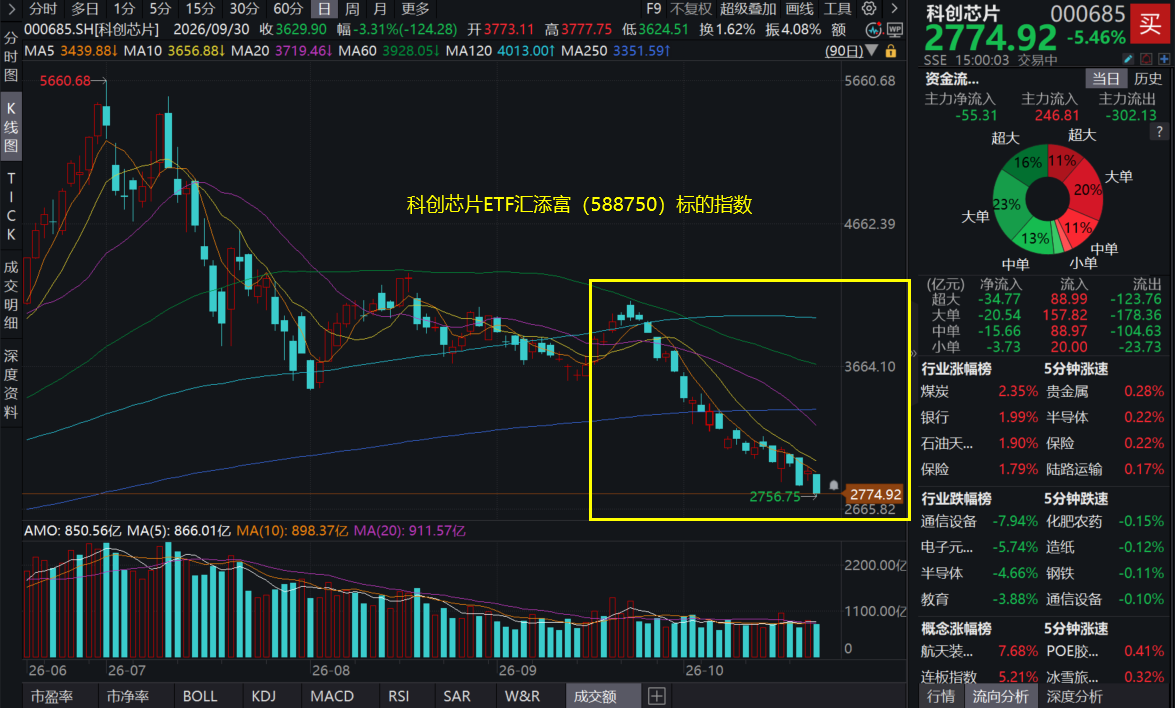Viewport: 1175px width, 708px height.
Task: Switch to the BOLL indicator tab
Action: pos(200,696)
